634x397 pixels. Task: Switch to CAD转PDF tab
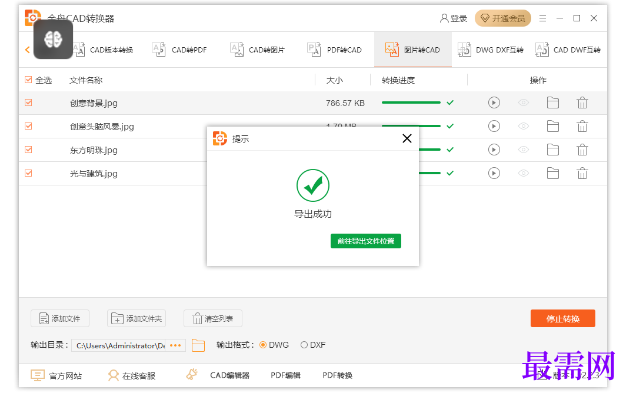click(x=180, y=50)
